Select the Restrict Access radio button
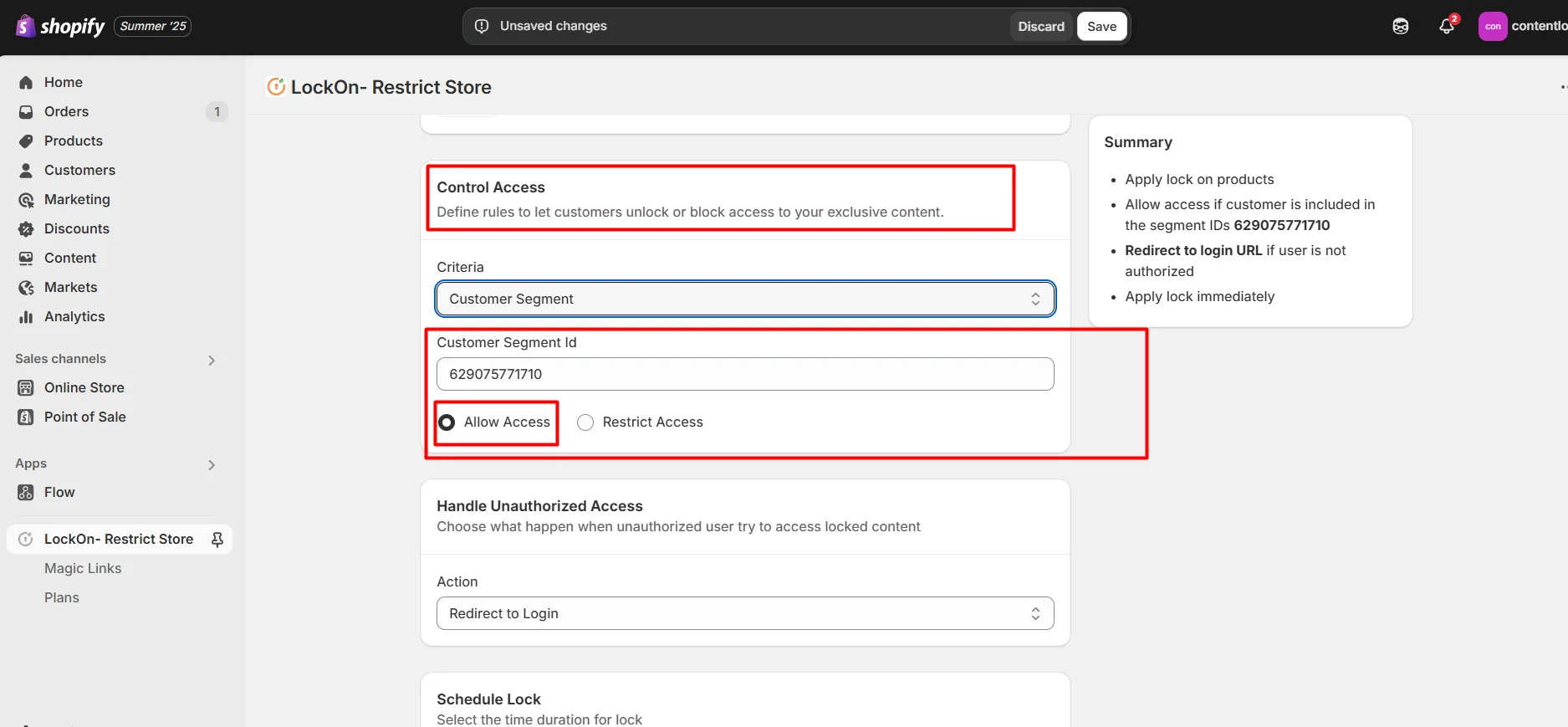Image resolution: width=1568 pixels, height=727 pixels. (x=585, y=422)
